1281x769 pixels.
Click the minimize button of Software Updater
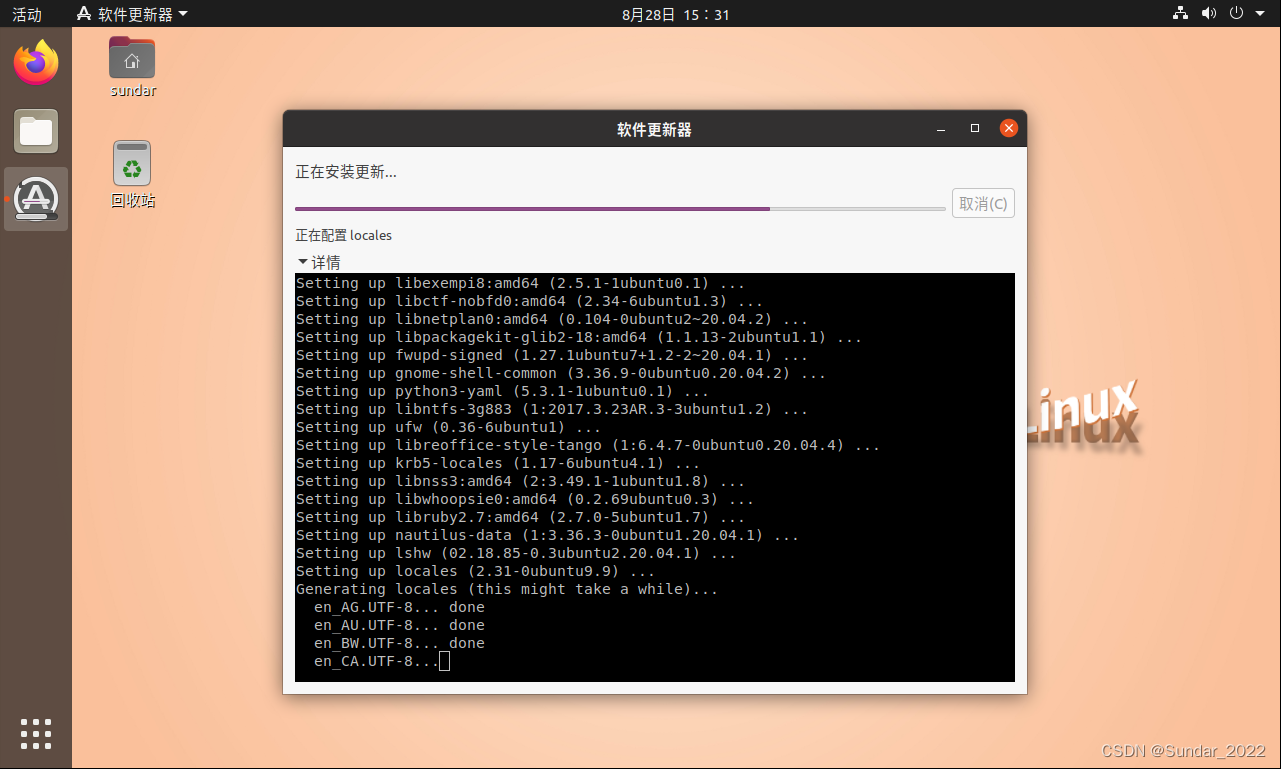pyautogui.click(x=940, y=128)
